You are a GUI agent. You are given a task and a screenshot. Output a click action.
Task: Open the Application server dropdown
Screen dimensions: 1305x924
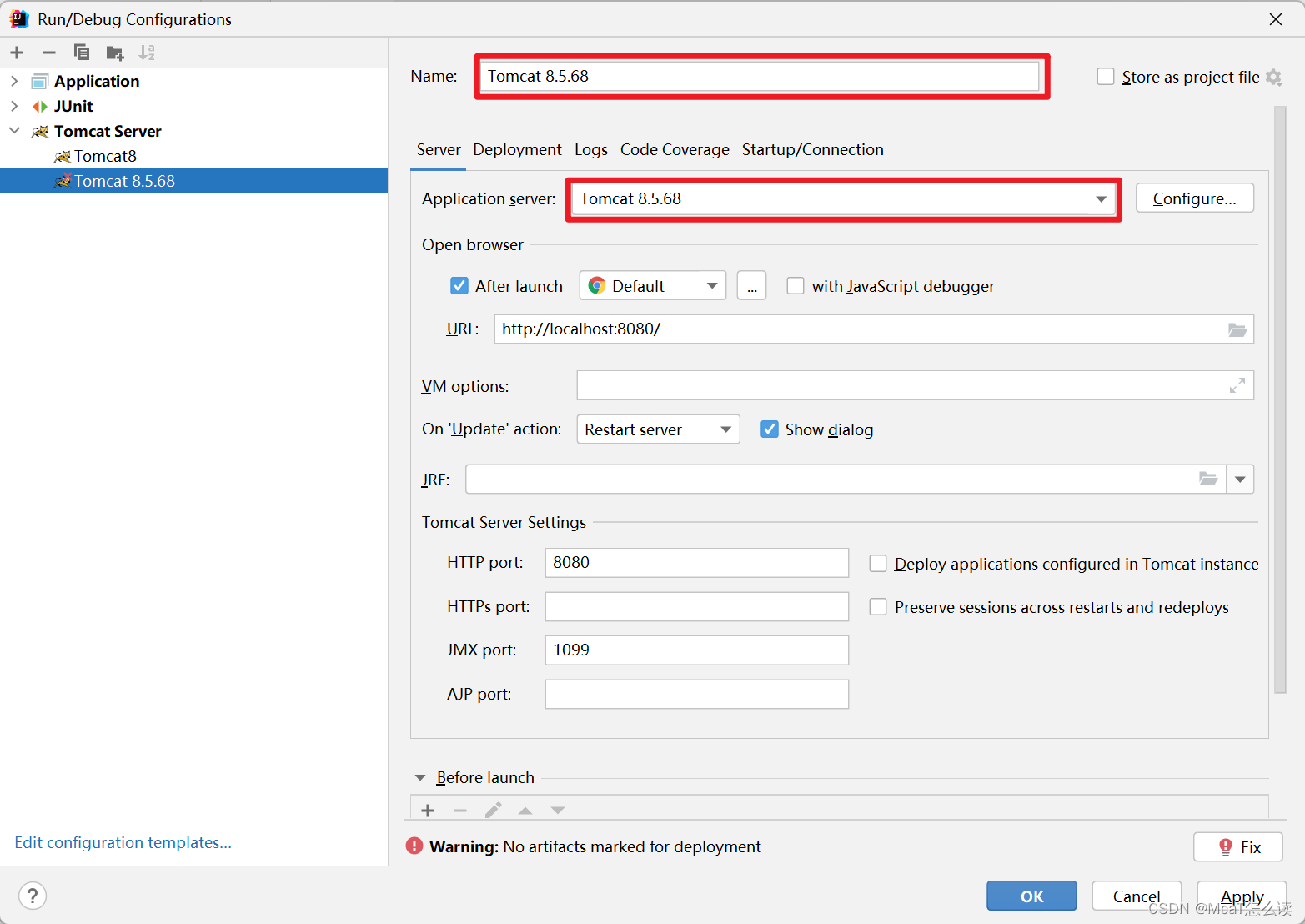click(x=1101, y=199)
